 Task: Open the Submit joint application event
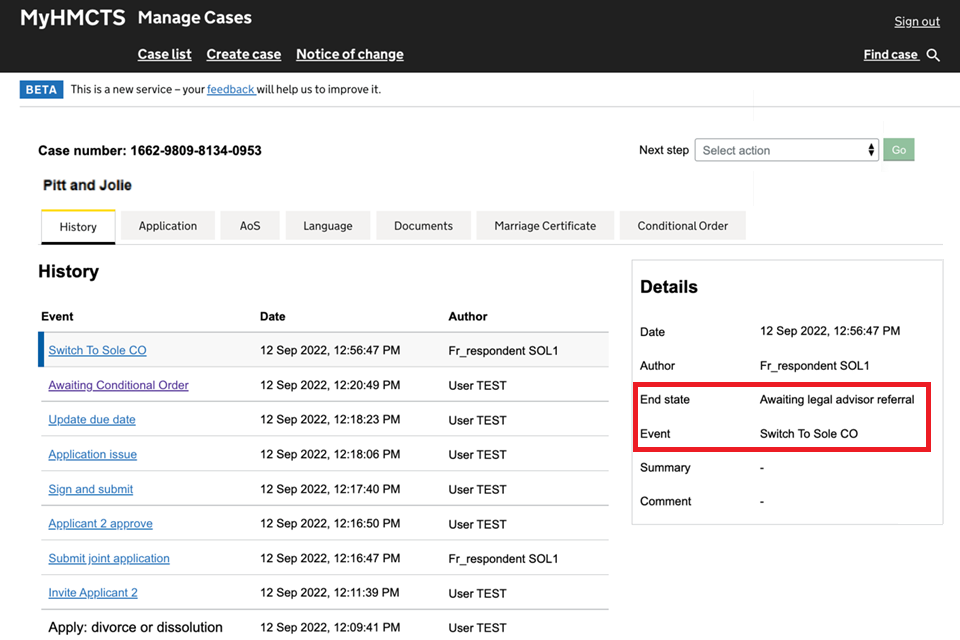109,559
